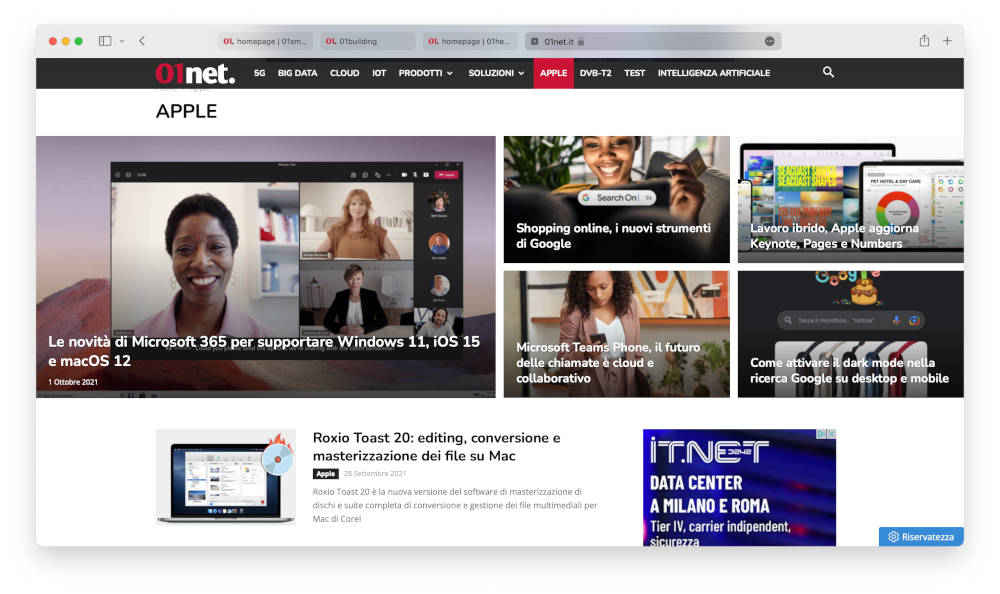Open the IOT menu item
1000x594 pixels.
click(379, 73)
